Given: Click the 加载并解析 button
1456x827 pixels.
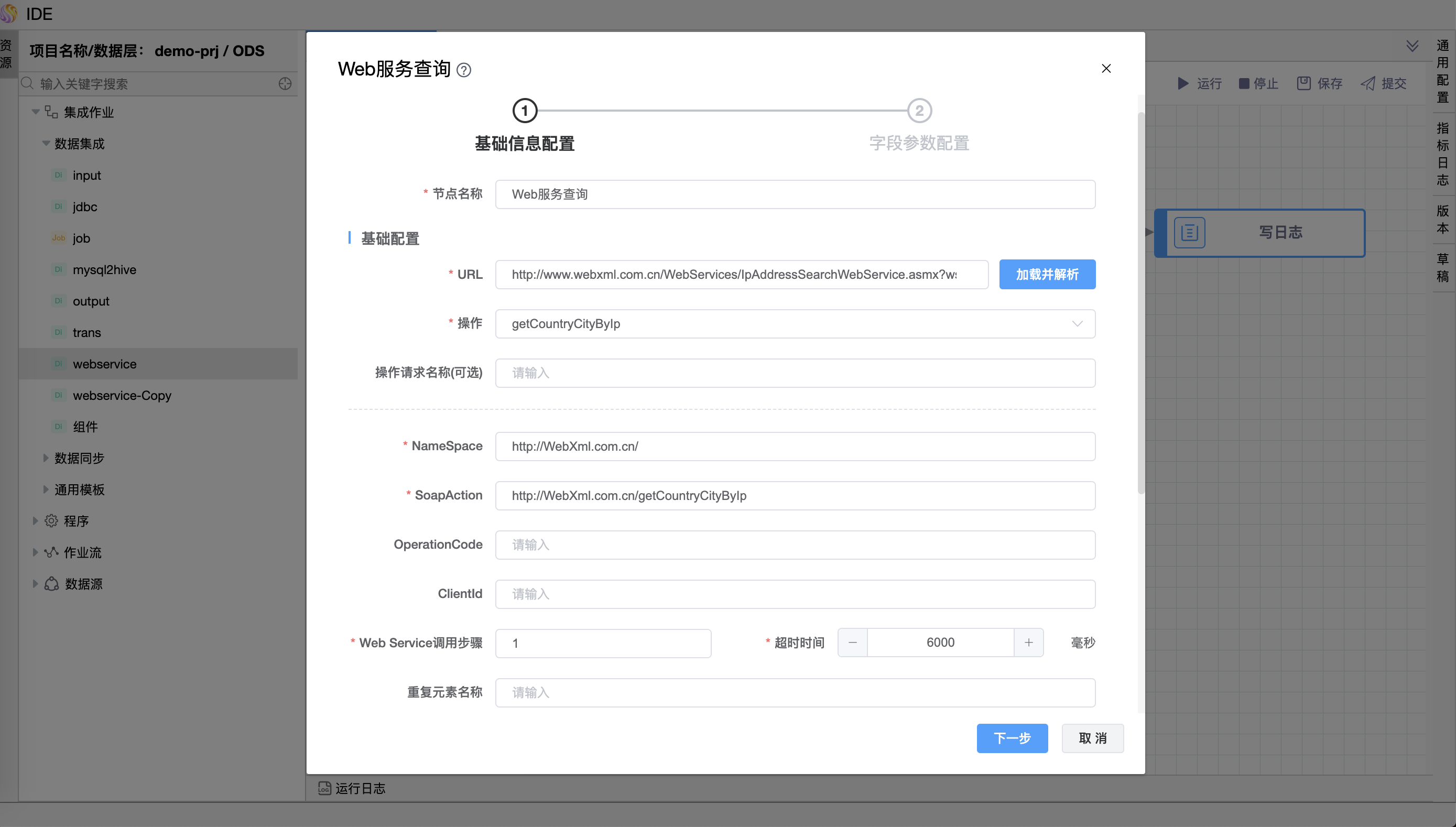Looking at the screenshot, I should (1047, 274).
